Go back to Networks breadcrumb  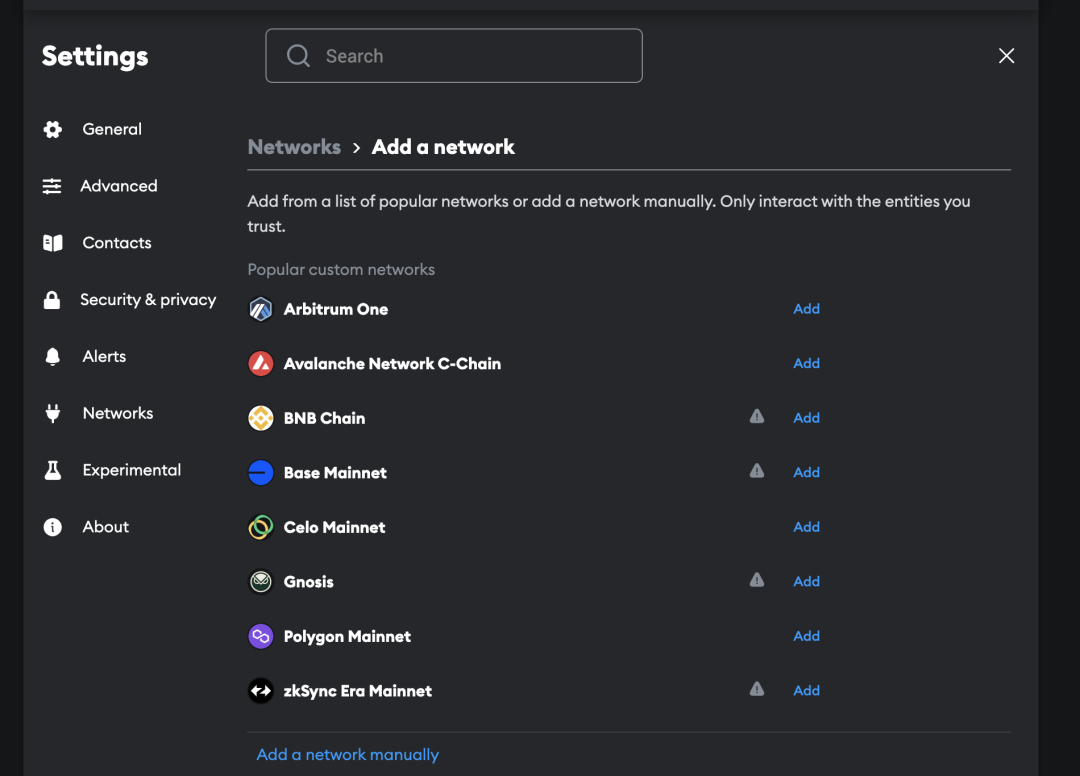tap(294, 147)
